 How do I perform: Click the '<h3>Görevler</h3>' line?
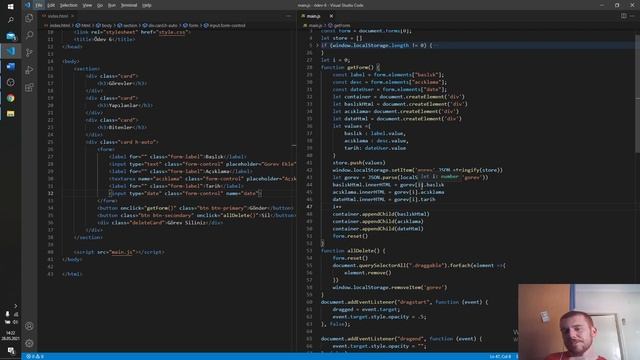click(x=122, y=83)
